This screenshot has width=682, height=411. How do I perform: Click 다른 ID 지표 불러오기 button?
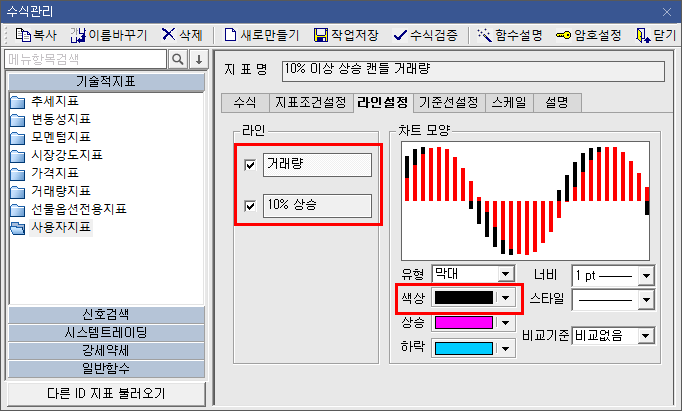click(107, 394)
